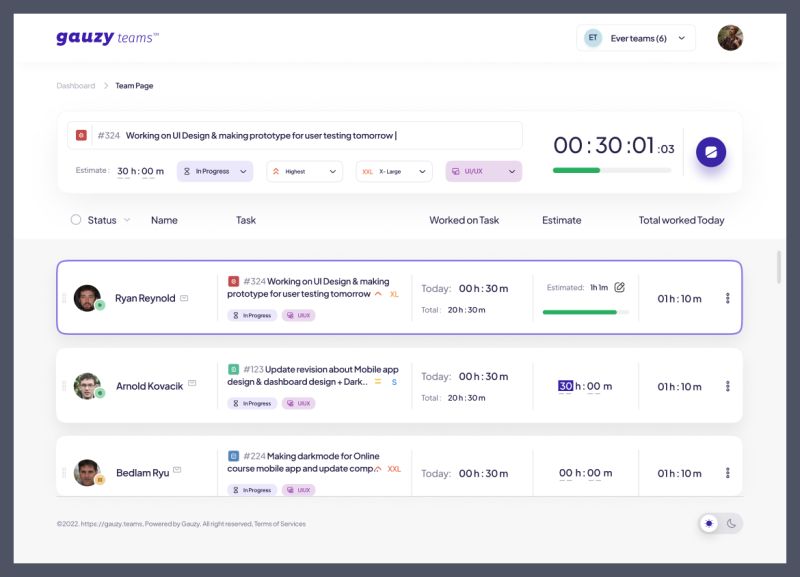This screenshot has width=800, height=577.
Task: Open the In Progress status dropdown
Action: pos(216,171)
